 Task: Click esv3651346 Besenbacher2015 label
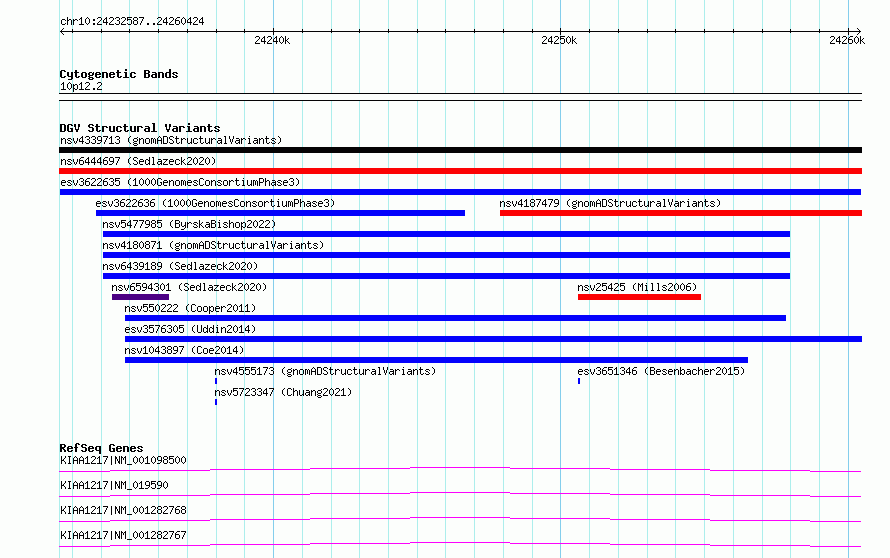coord(661,371)
